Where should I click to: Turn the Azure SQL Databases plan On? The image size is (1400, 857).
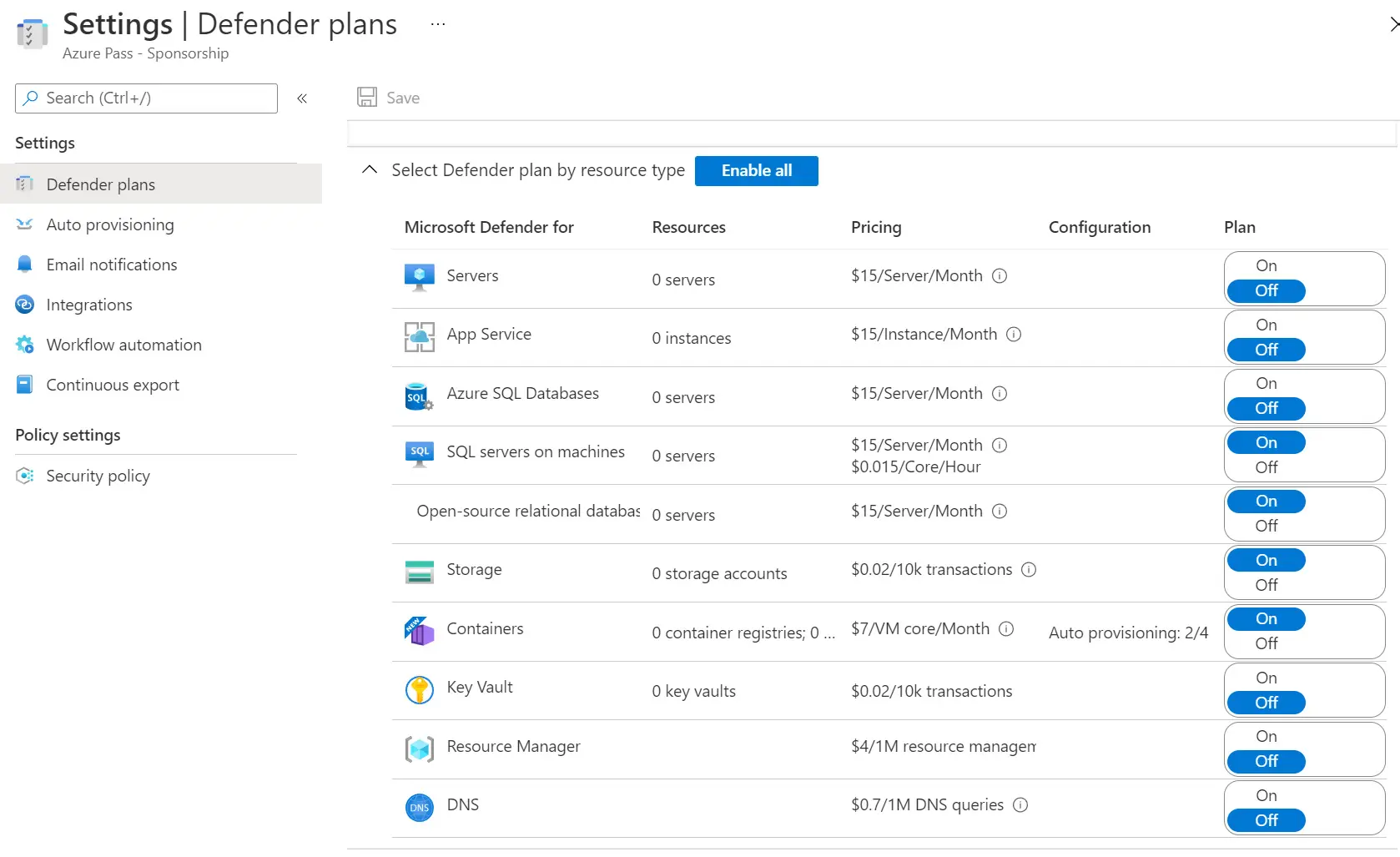pos(1267,383)
